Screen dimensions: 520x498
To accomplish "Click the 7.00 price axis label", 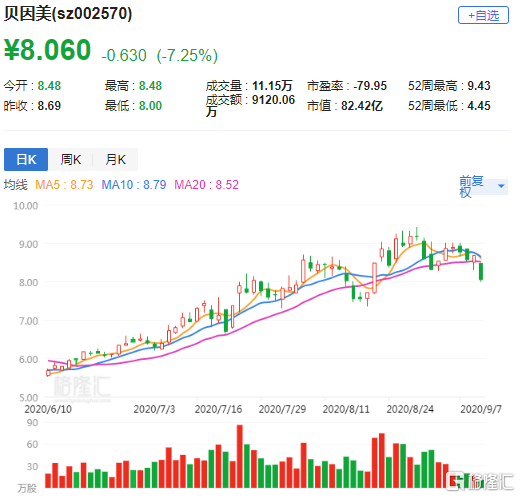I will [28, 321].
